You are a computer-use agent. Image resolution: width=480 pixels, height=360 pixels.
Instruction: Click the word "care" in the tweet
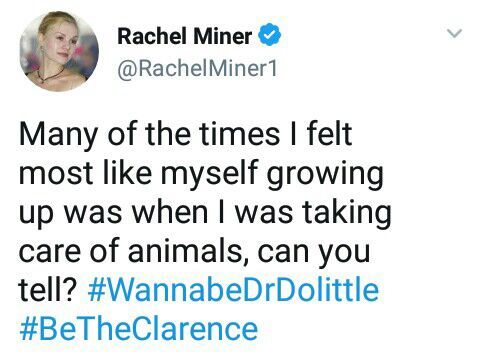tap(50, 252)
